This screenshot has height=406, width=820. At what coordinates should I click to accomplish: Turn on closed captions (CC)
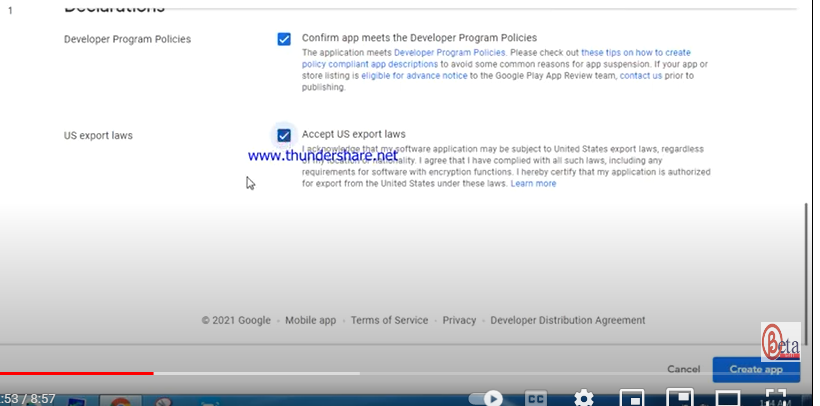pos(537,398)
